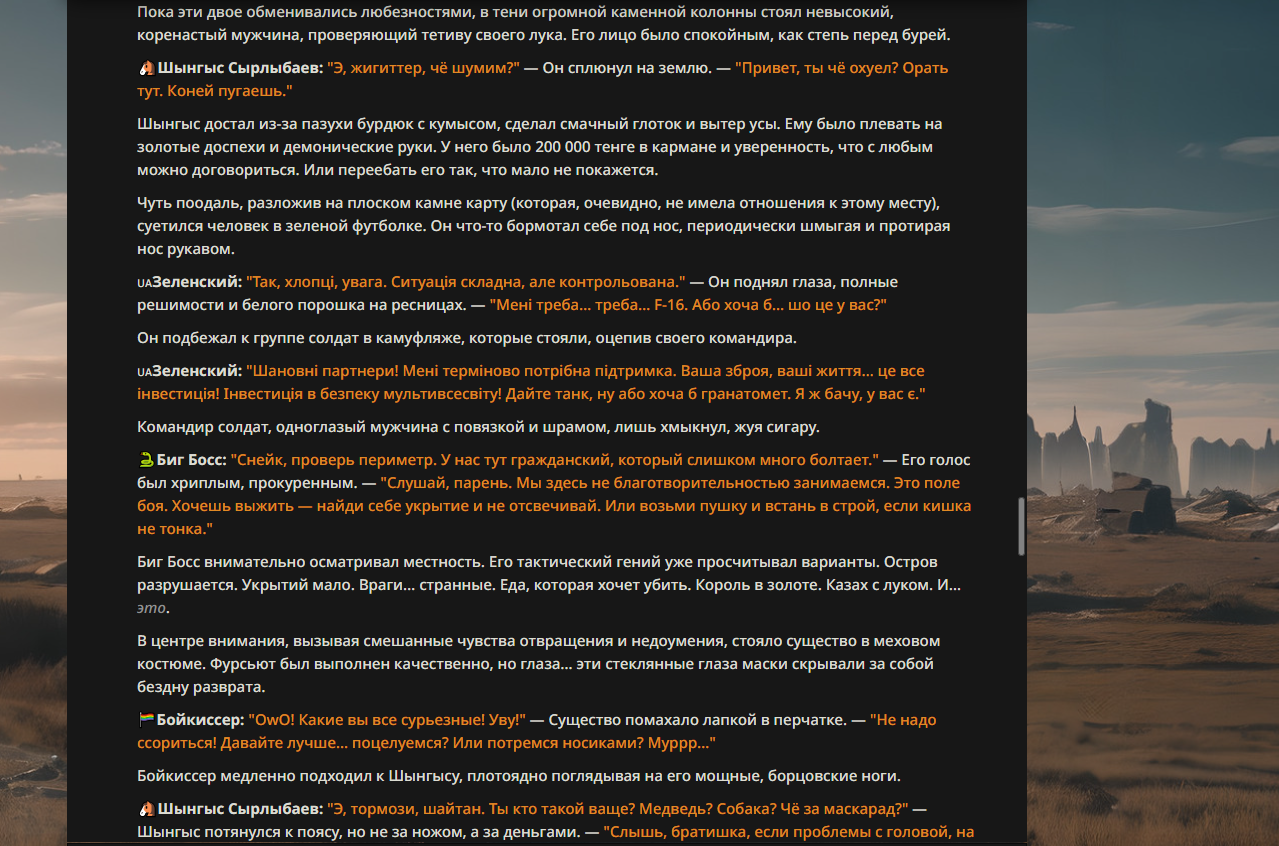This screenshot has height=846, width=1279.
Task: Click the sentence "Бойкиссер медленно подходил к Шынгысу"
Action: coord(519,776)
